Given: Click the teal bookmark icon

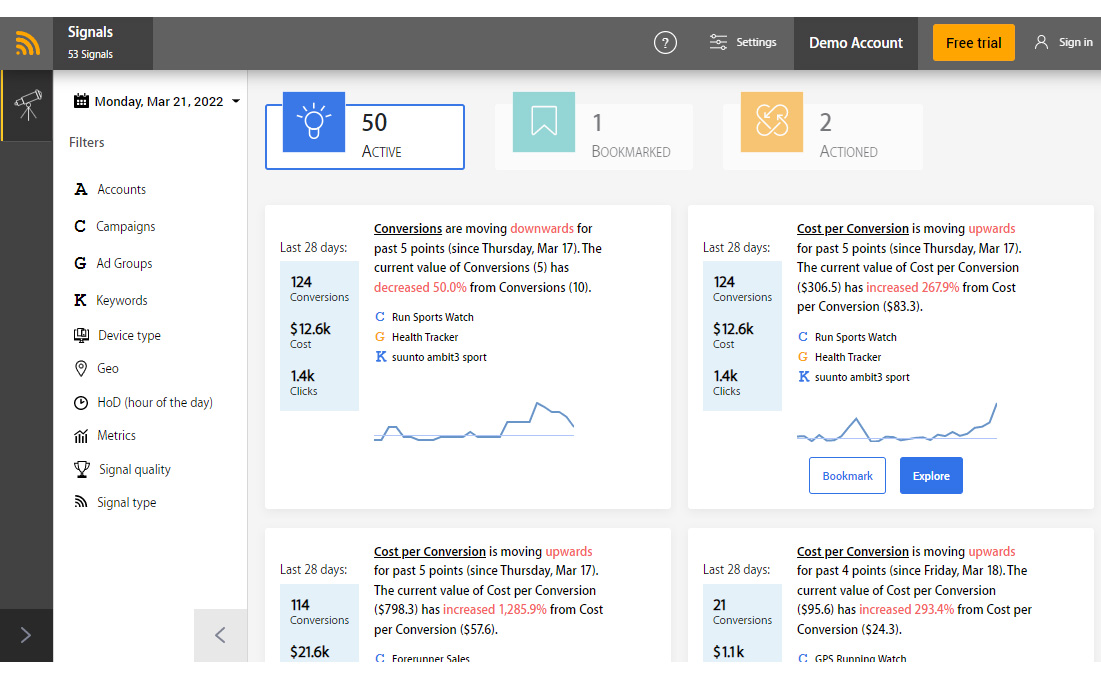Looking at the screenshot, I should 543,121.
